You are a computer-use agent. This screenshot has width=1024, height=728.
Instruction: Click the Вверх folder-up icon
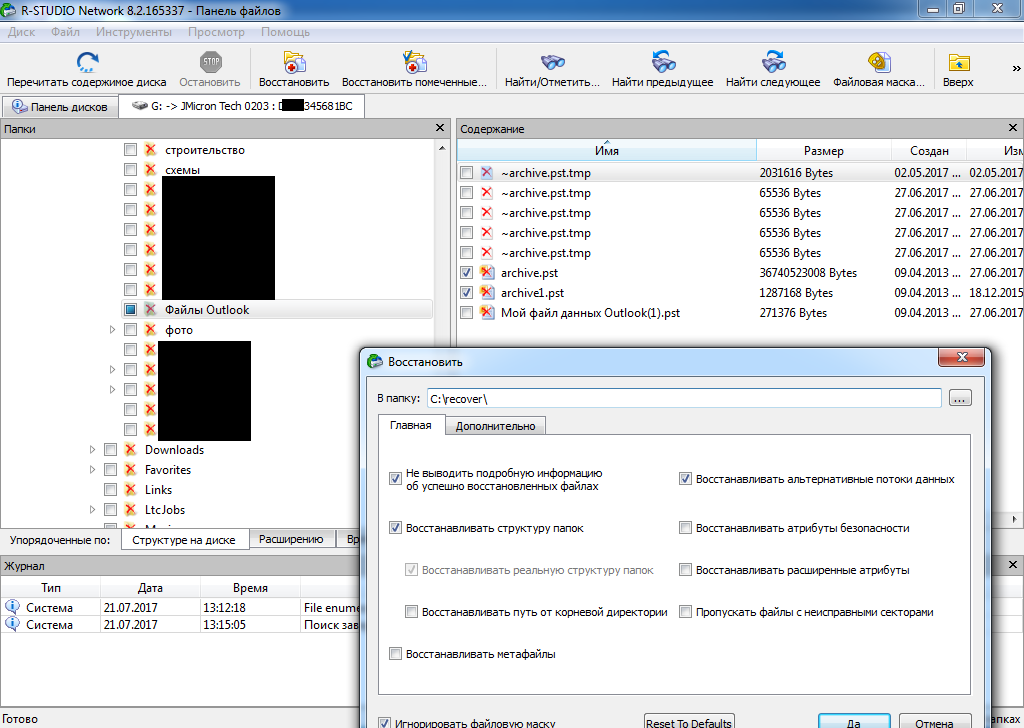tap(958, 62)
